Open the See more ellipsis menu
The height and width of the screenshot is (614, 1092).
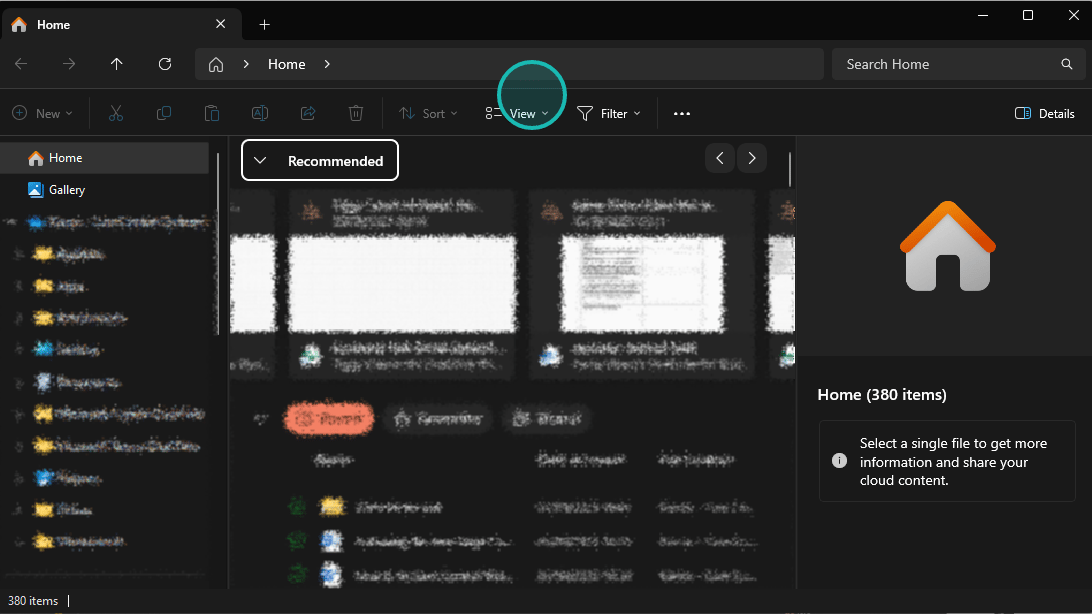tap(682, 113)
